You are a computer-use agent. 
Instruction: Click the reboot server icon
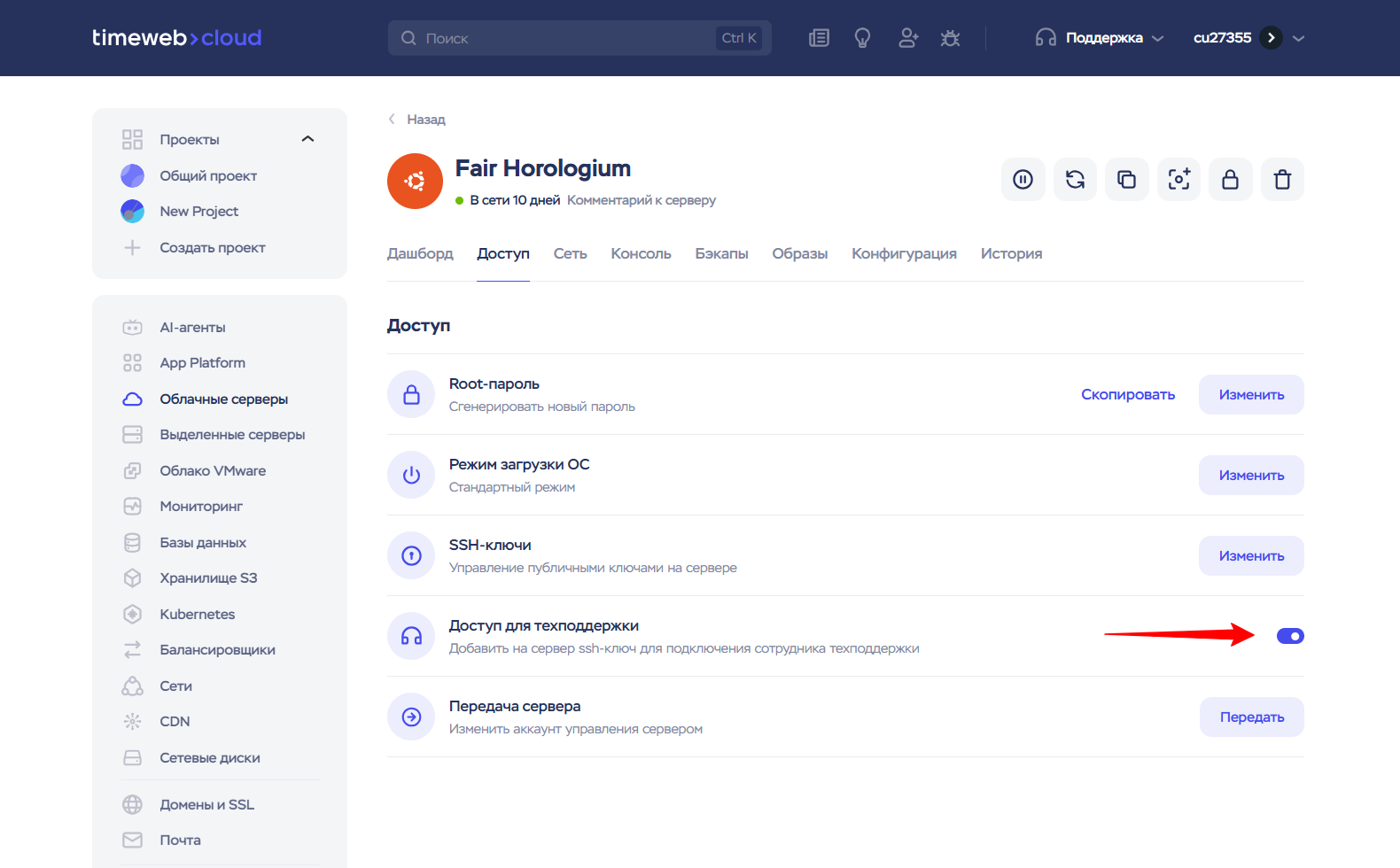pos(1075,180)
